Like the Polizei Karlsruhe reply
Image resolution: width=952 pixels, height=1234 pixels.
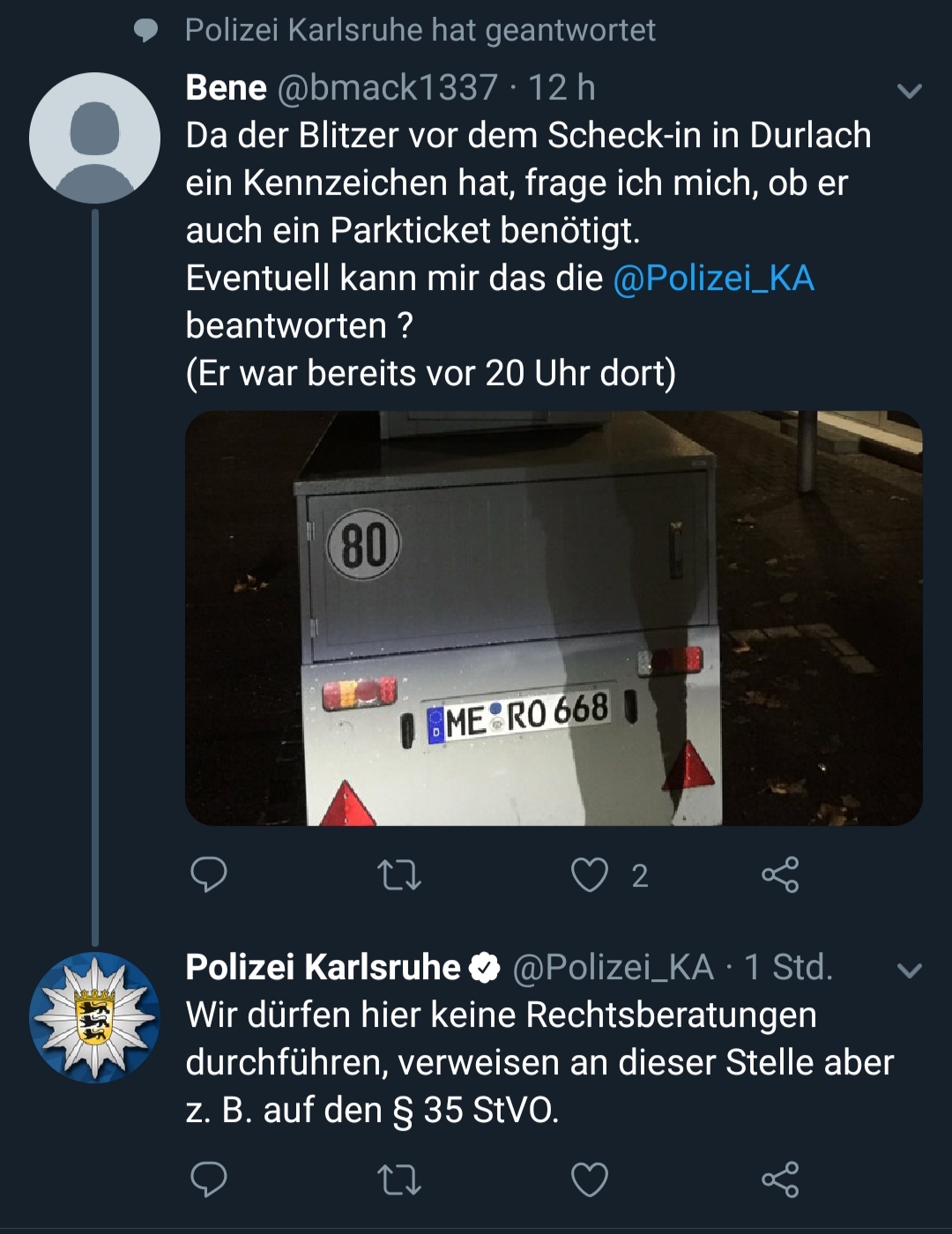coord(590,1180)
